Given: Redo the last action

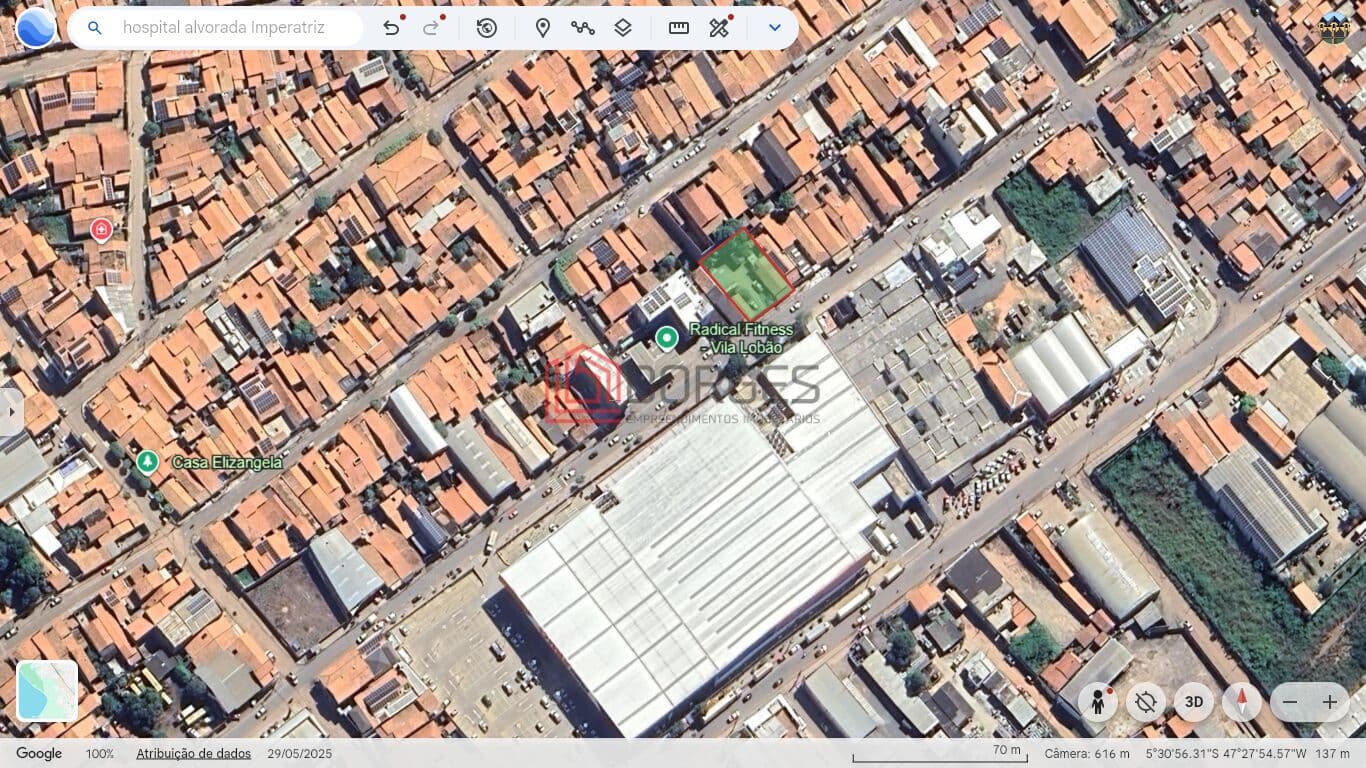Looking at the screenshot, I should point(432,28).
